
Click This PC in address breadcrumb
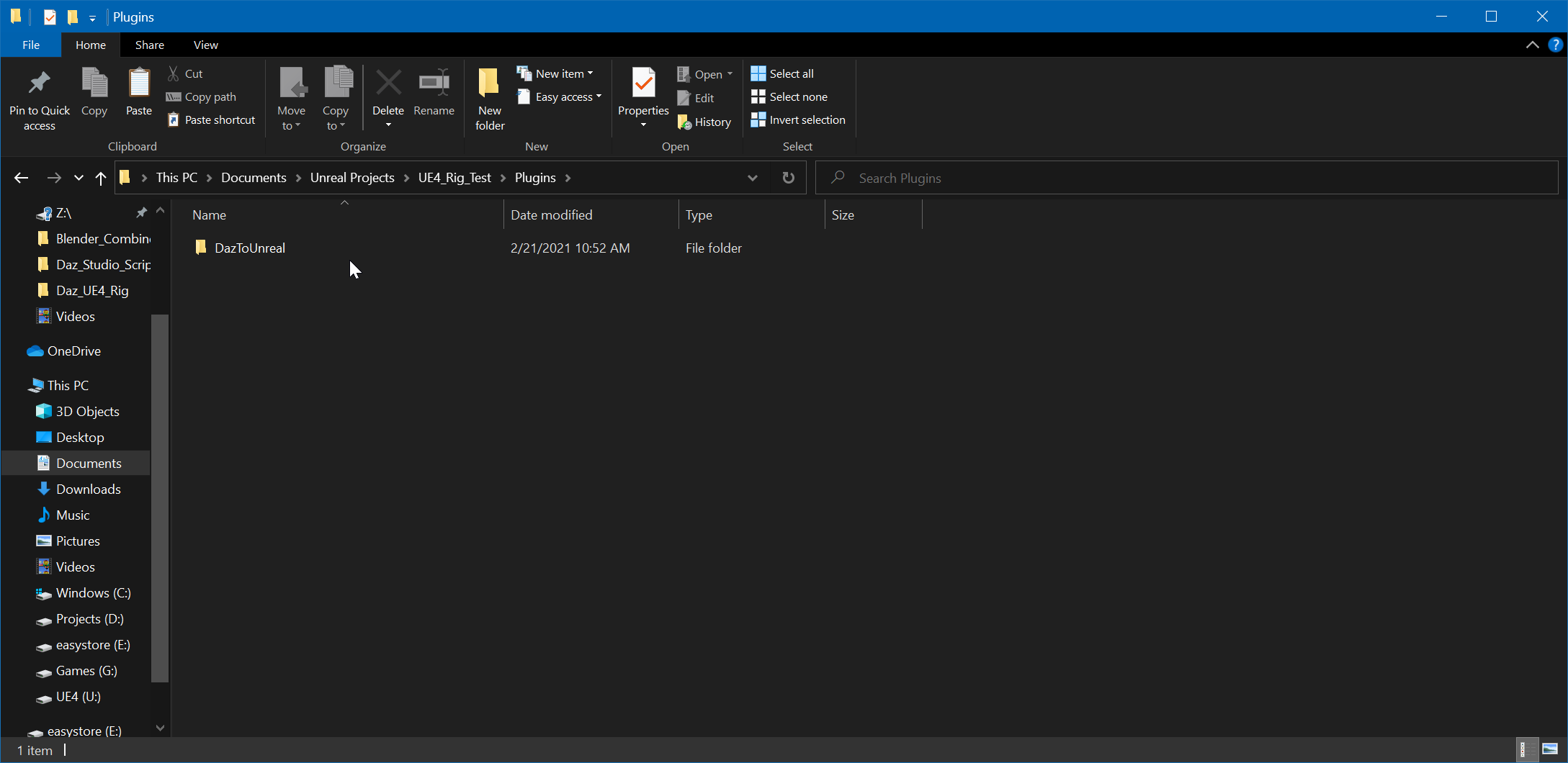pos(176,178)
